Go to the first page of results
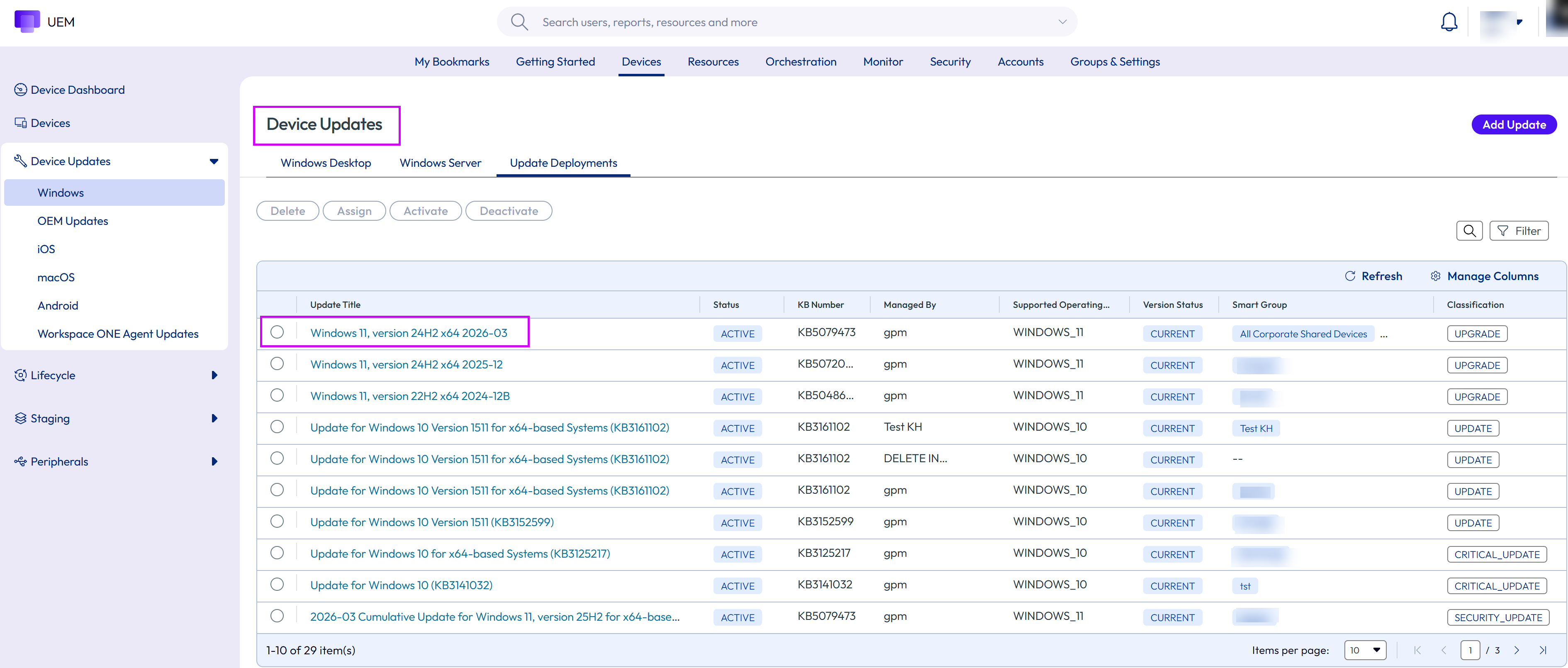 1417,650
